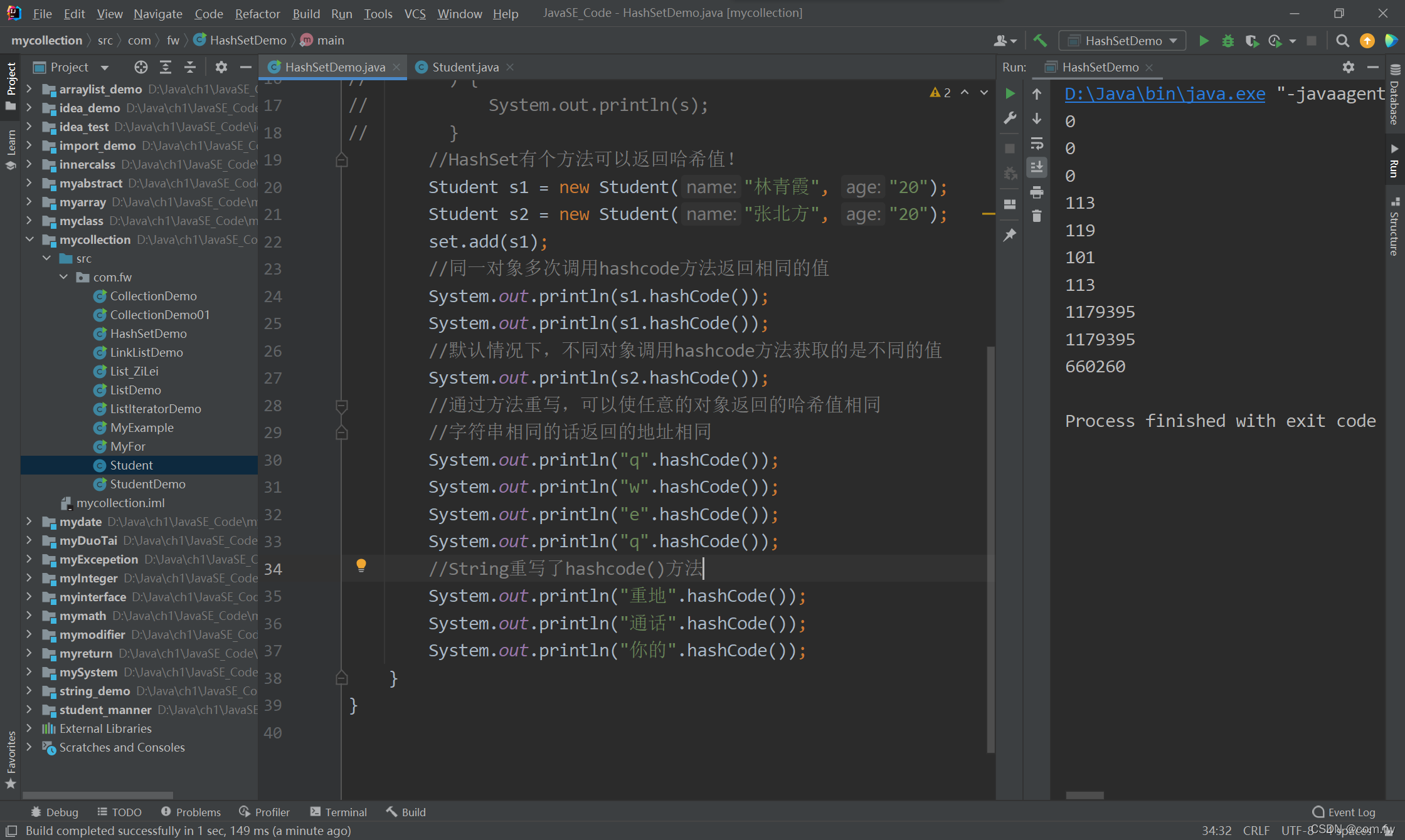Viewport: 1405px width, 840px height.
Task: Open the Terminal tool window button
Action: tap(339, 812)
